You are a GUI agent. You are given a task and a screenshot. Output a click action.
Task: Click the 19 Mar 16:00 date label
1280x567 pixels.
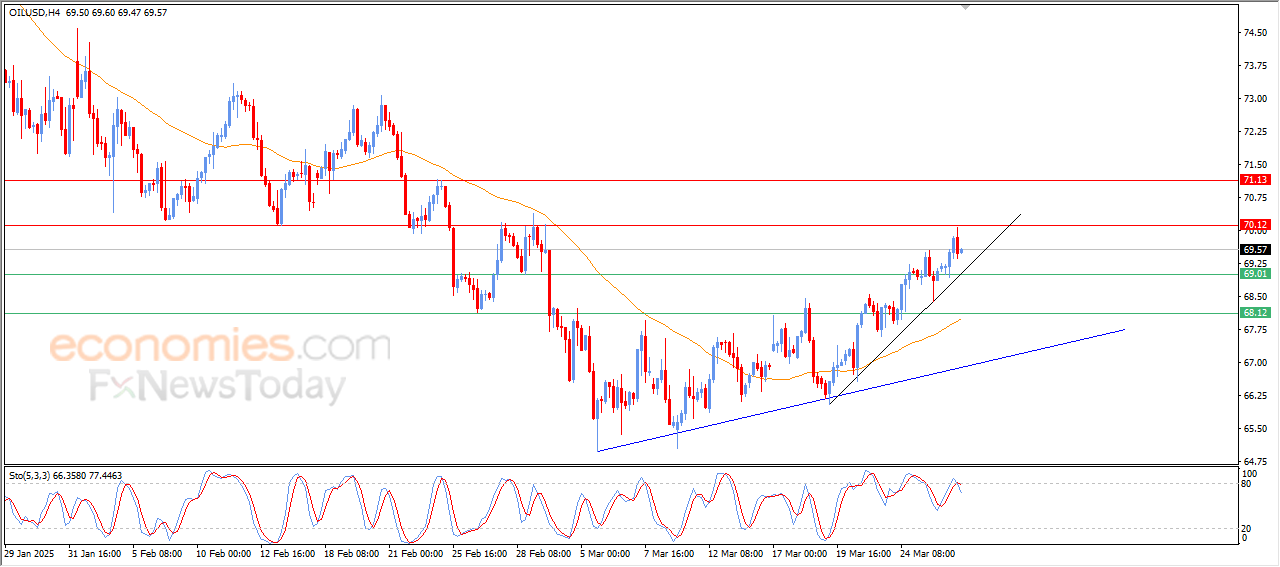tap(863, 552)
